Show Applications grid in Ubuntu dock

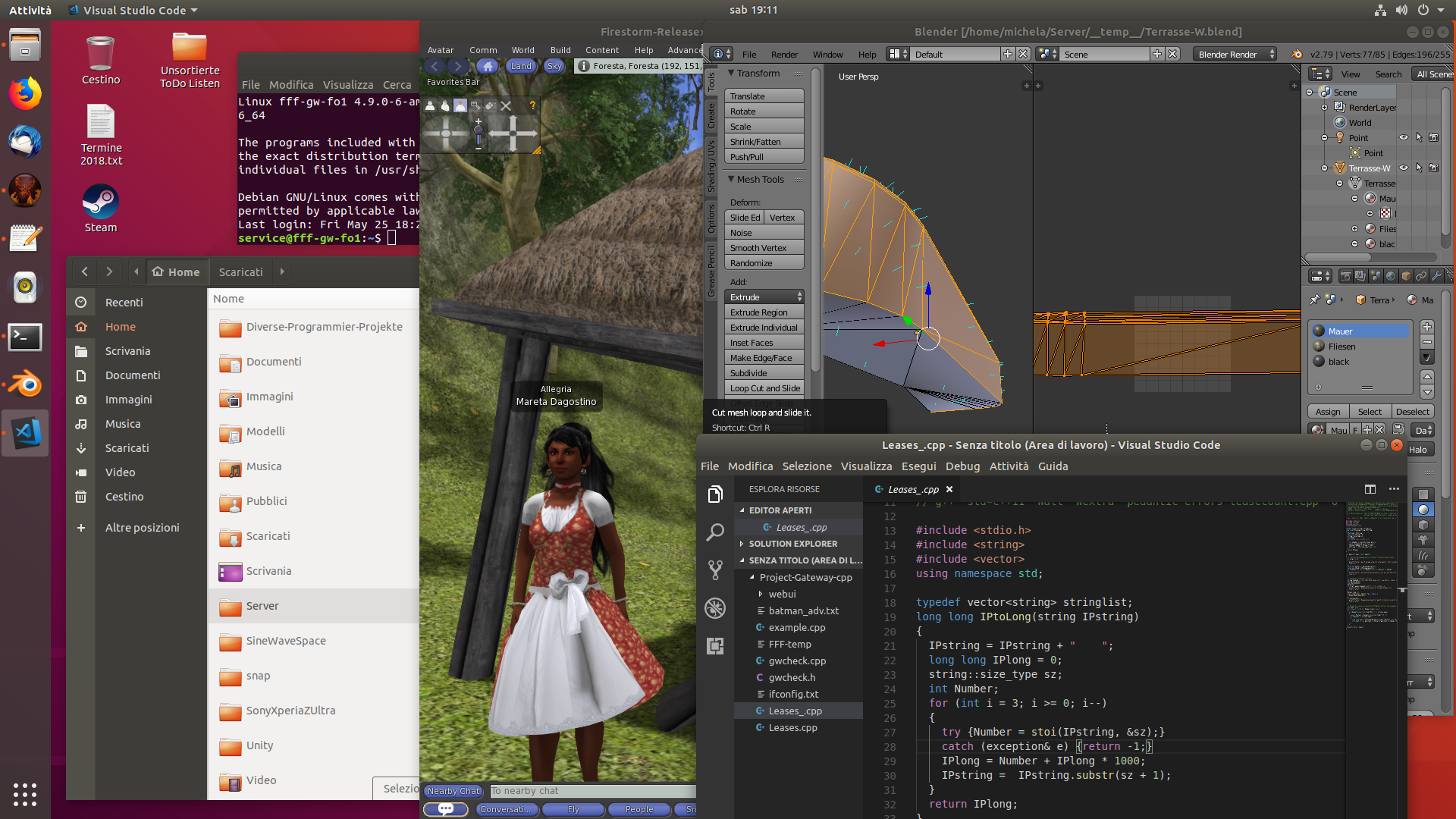pyautogui.click(x=25, y=794)
